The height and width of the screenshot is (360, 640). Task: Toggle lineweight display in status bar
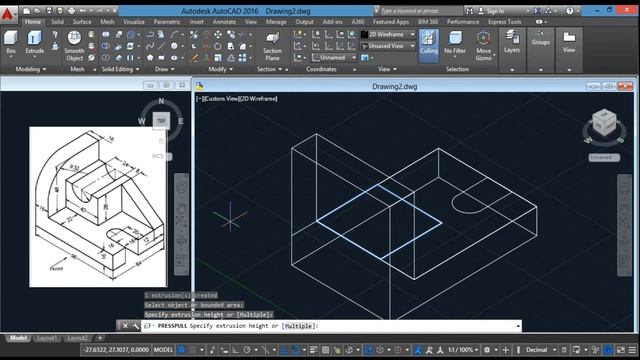313,350
